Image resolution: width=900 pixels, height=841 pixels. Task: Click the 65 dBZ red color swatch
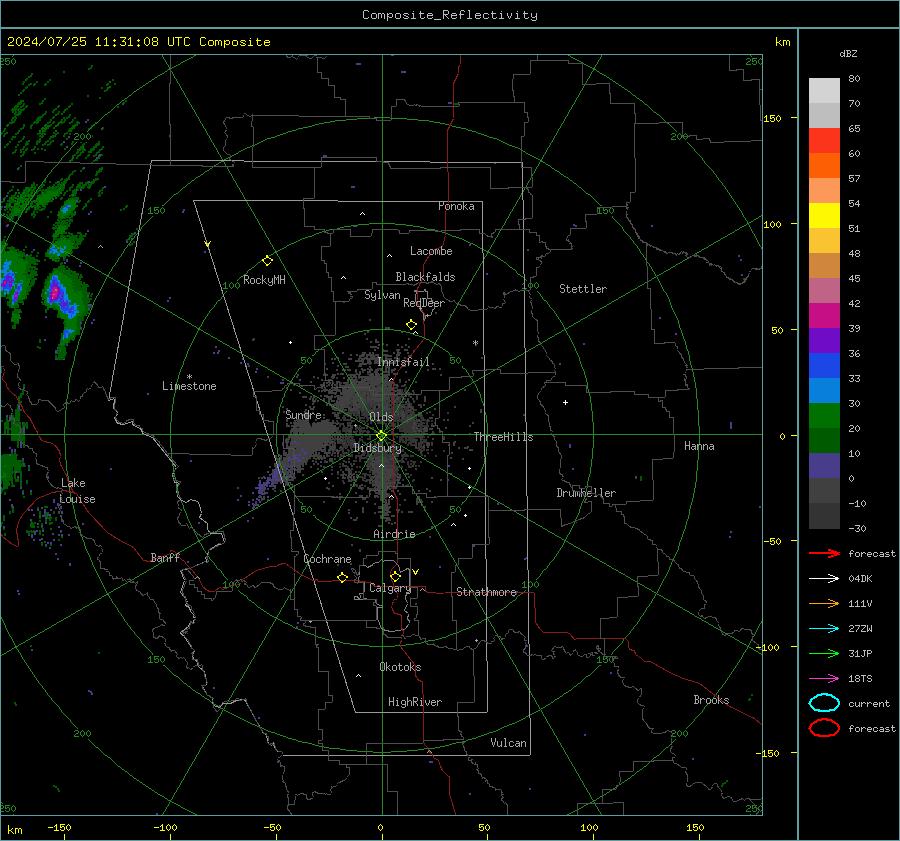pyautogui.click(x=824, y=140)
